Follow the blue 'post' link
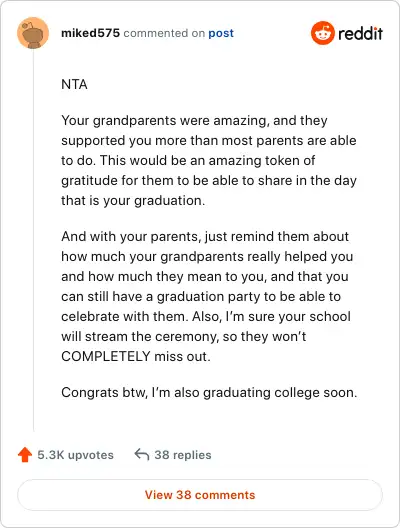Screen dimensions: 400x528 click(x=221, y=33)
